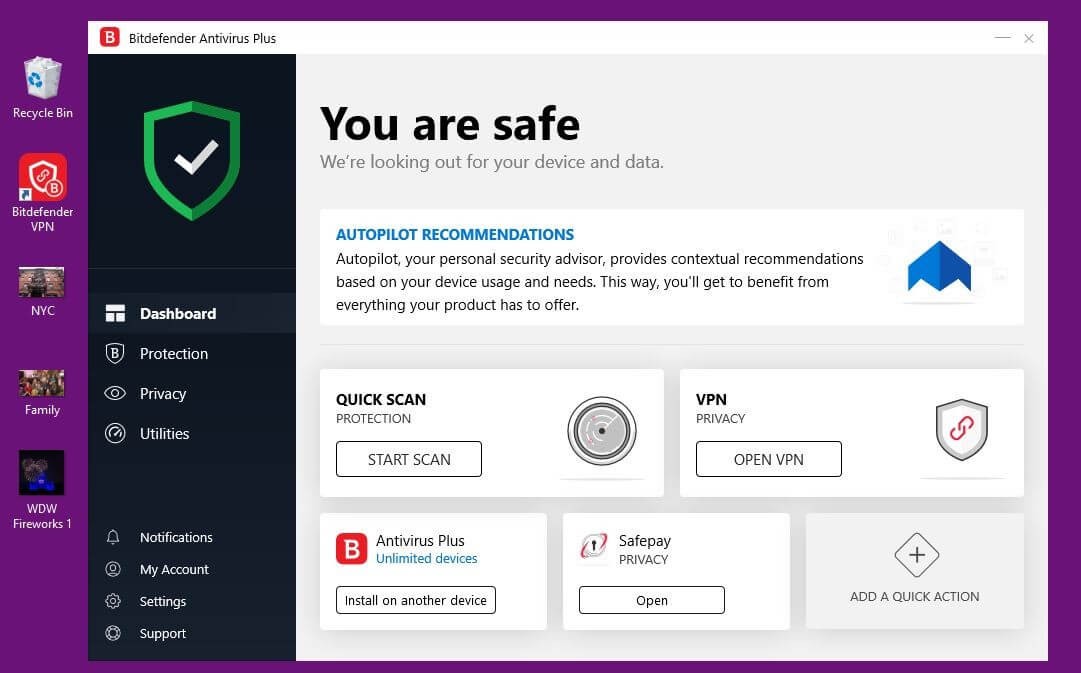
Task: Open the Recycle Bin on the desktop
Action: coord(42,78)
